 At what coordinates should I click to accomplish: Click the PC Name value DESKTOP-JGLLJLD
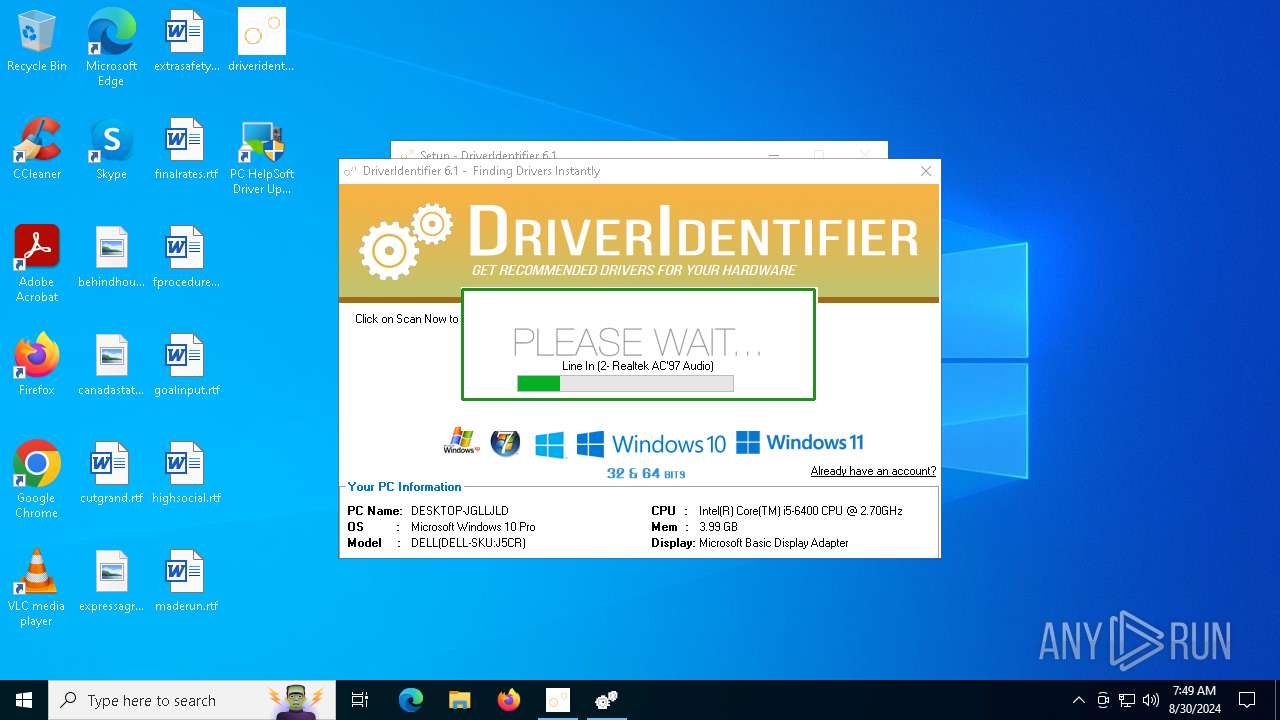tap(459, 511)
